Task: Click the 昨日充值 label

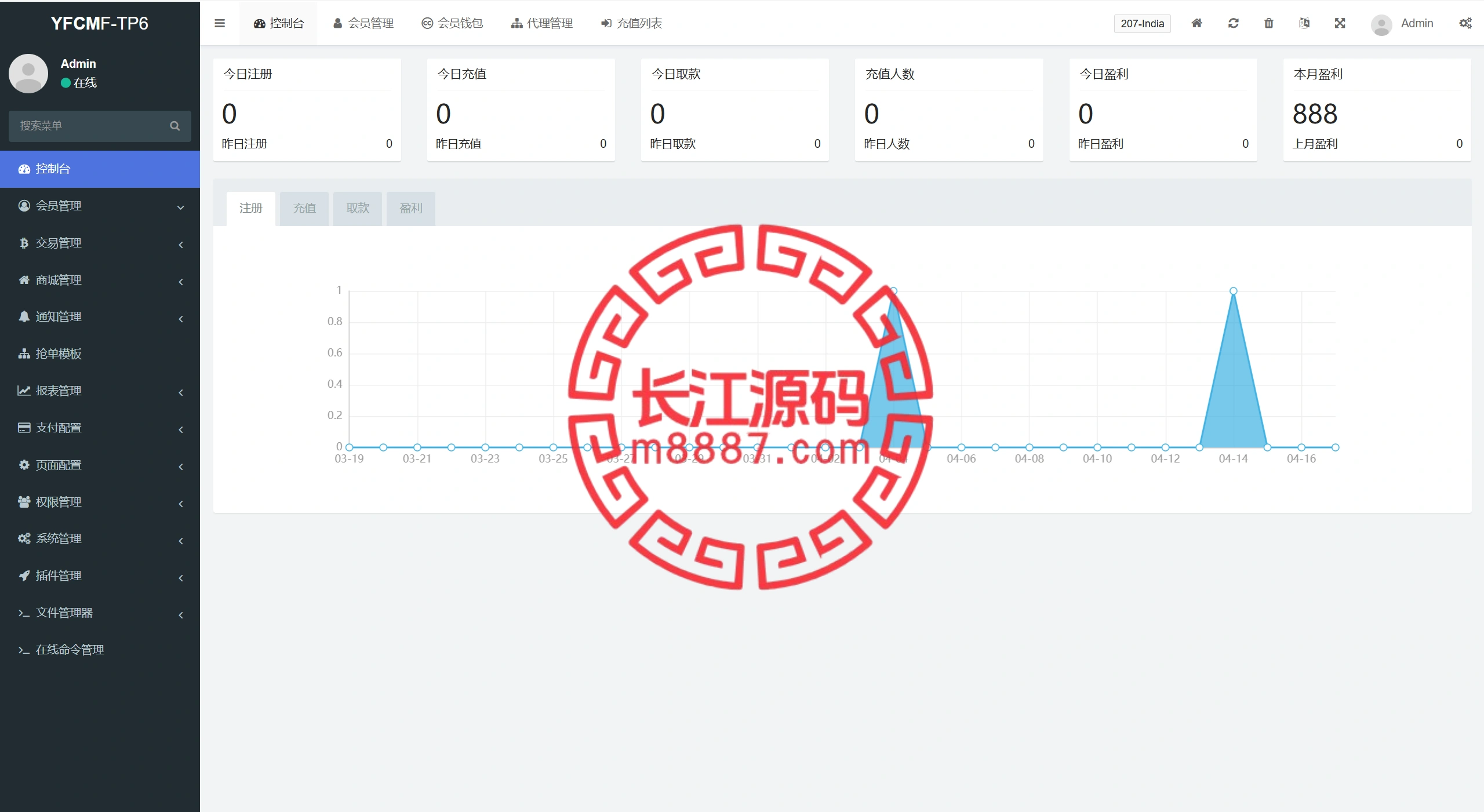Action: pos(459,144)
